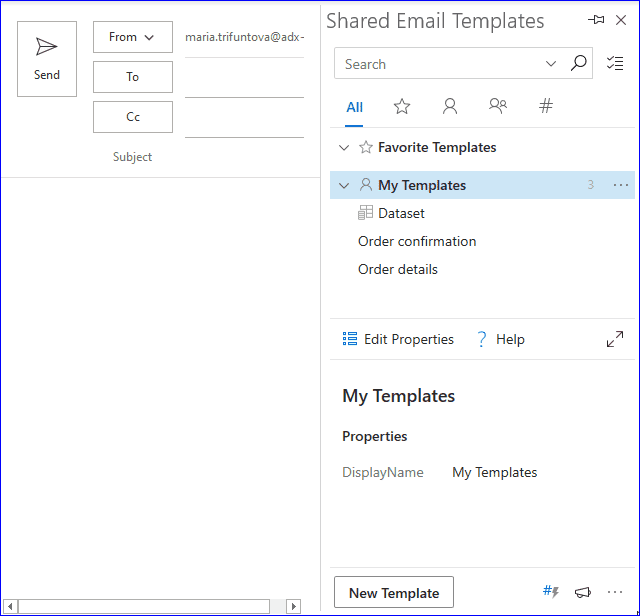This screenshot has height=616, width=640.
Task: Select the My Templates folder label
Action: point(422,185)
